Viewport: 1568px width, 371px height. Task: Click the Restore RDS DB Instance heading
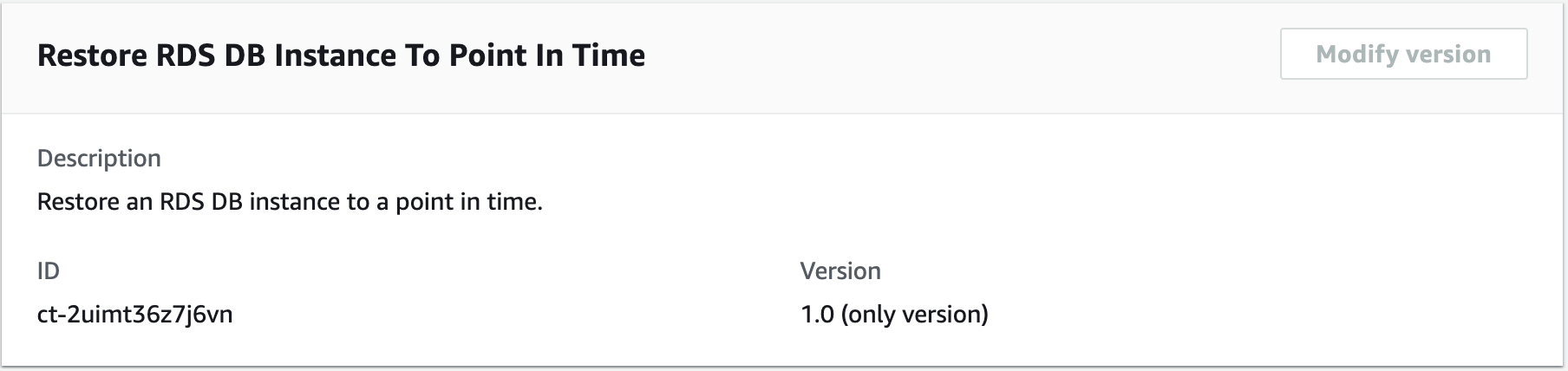point(341,55)
